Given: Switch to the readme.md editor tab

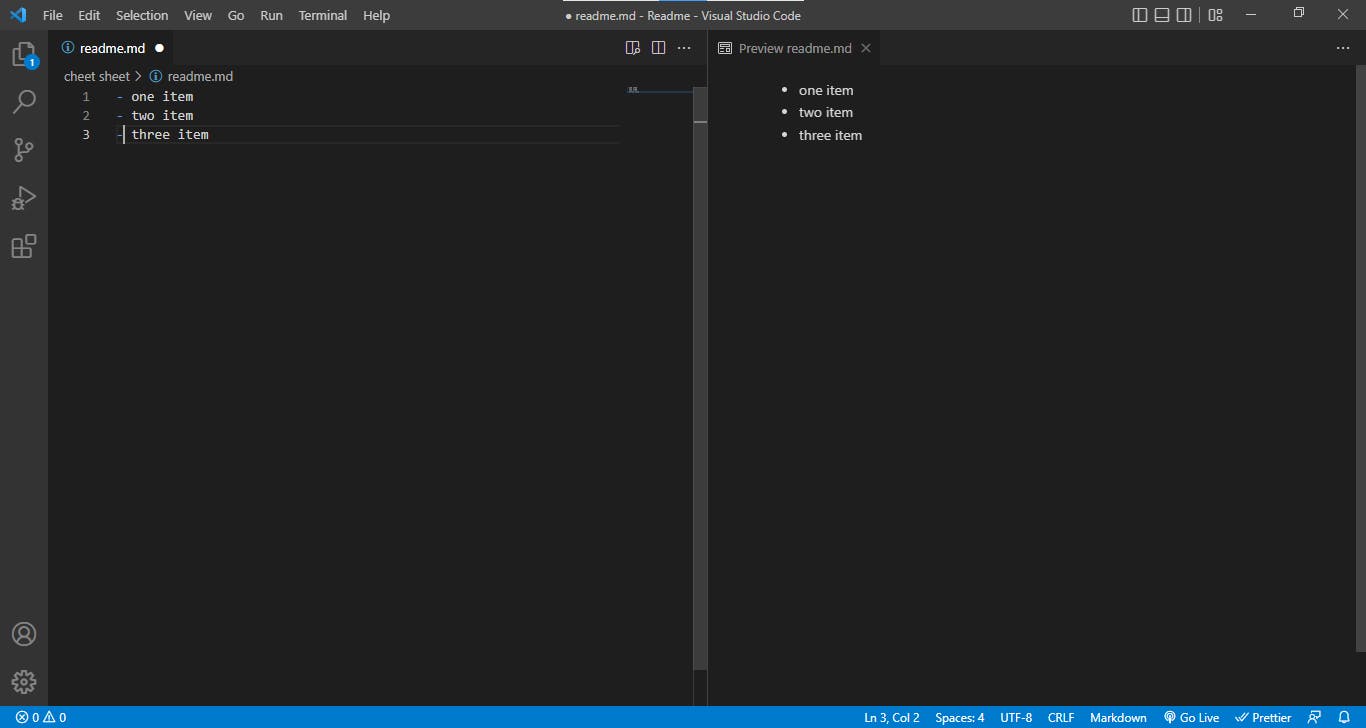Looking at the screenshot, I should (x=111, y=48).
